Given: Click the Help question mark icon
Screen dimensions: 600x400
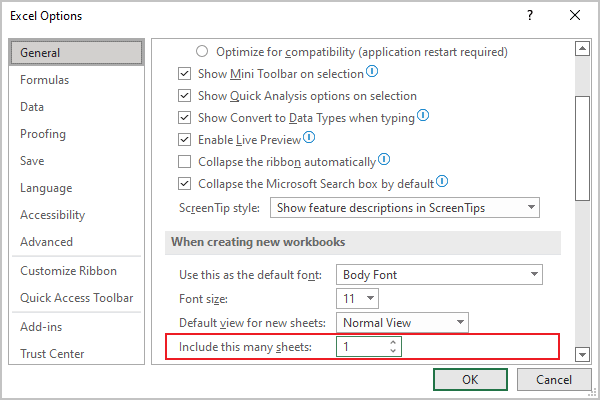Looking at the screenshot, I should click(x=530, y=15).
